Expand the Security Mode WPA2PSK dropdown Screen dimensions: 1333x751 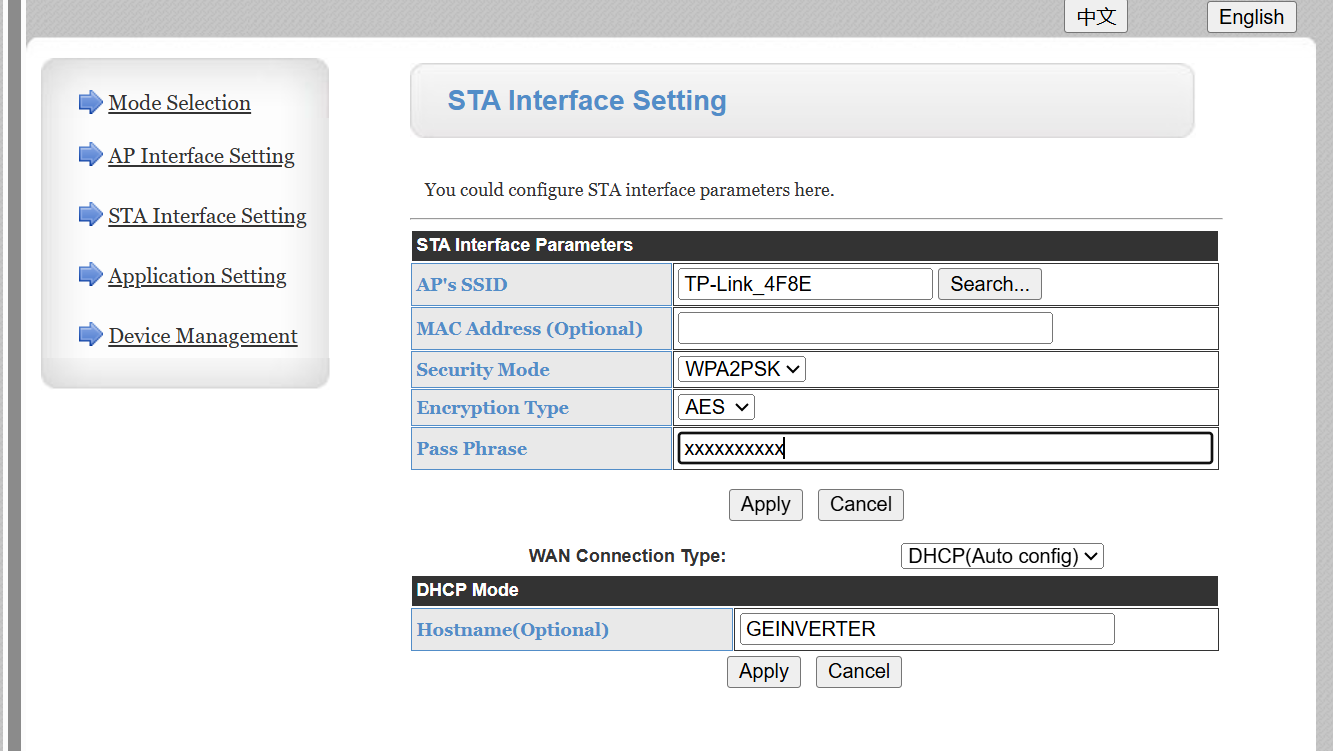click(741, 369)
